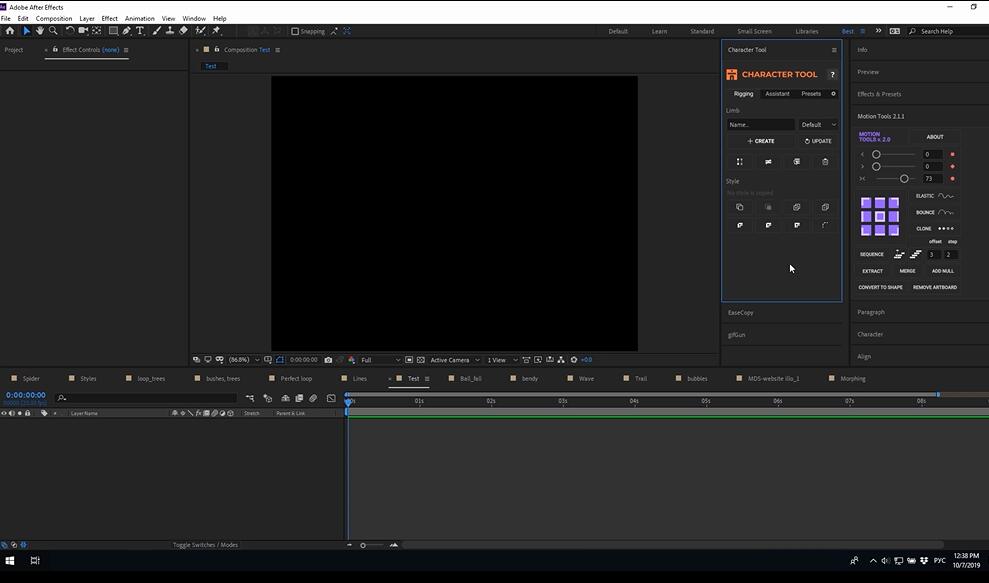Click the Home icon in the toolbar

[9, 30]
